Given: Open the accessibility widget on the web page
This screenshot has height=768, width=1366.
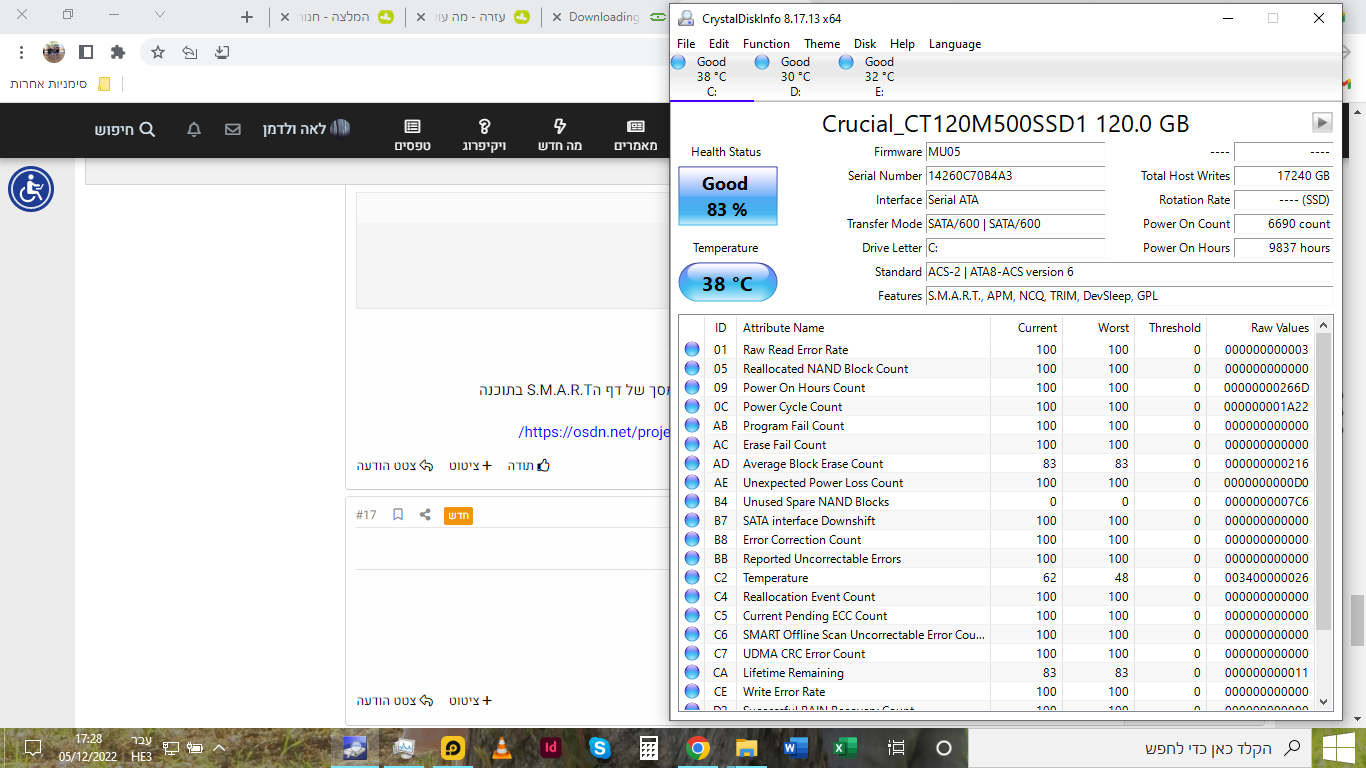Looking at the screenshot, I should tap(31, 189).
